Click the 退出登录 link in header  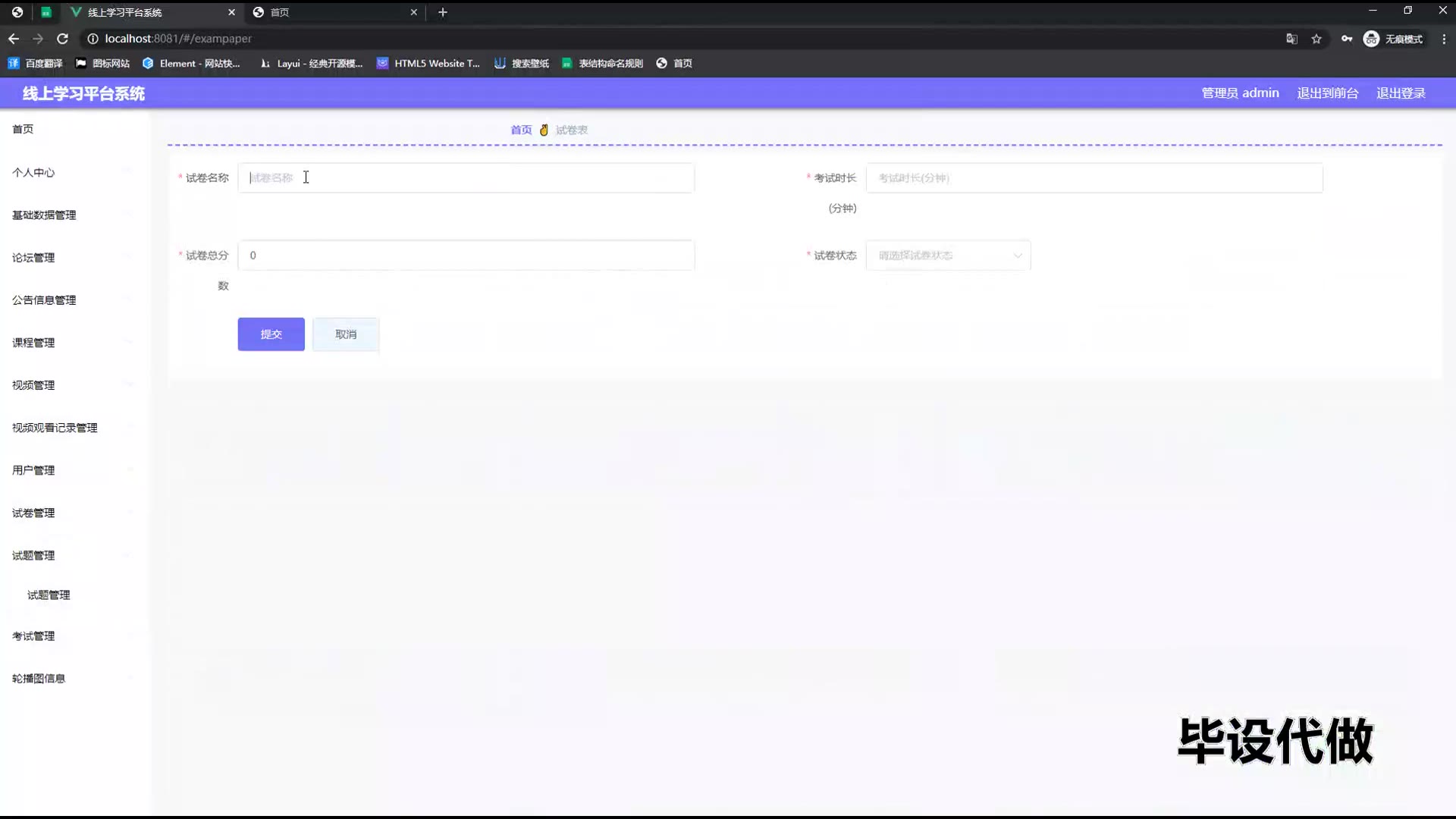1401,93
